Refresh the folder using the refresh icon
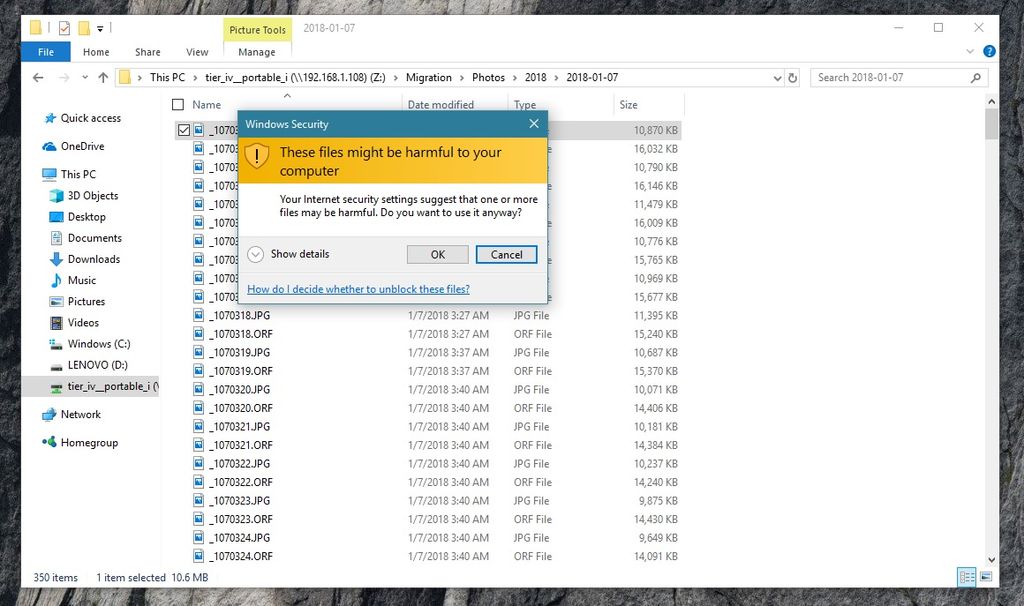This screenshot has height=606, width=1024. (792, 76)
